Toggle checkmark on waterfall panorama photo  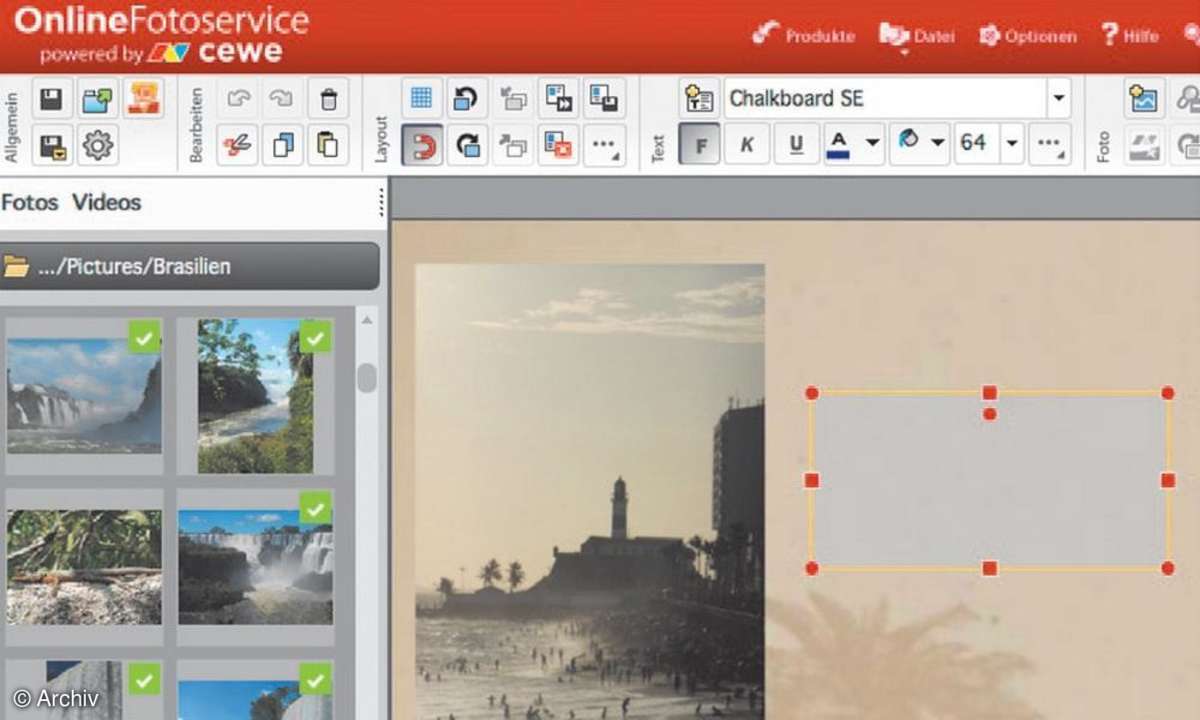(144, 337)
